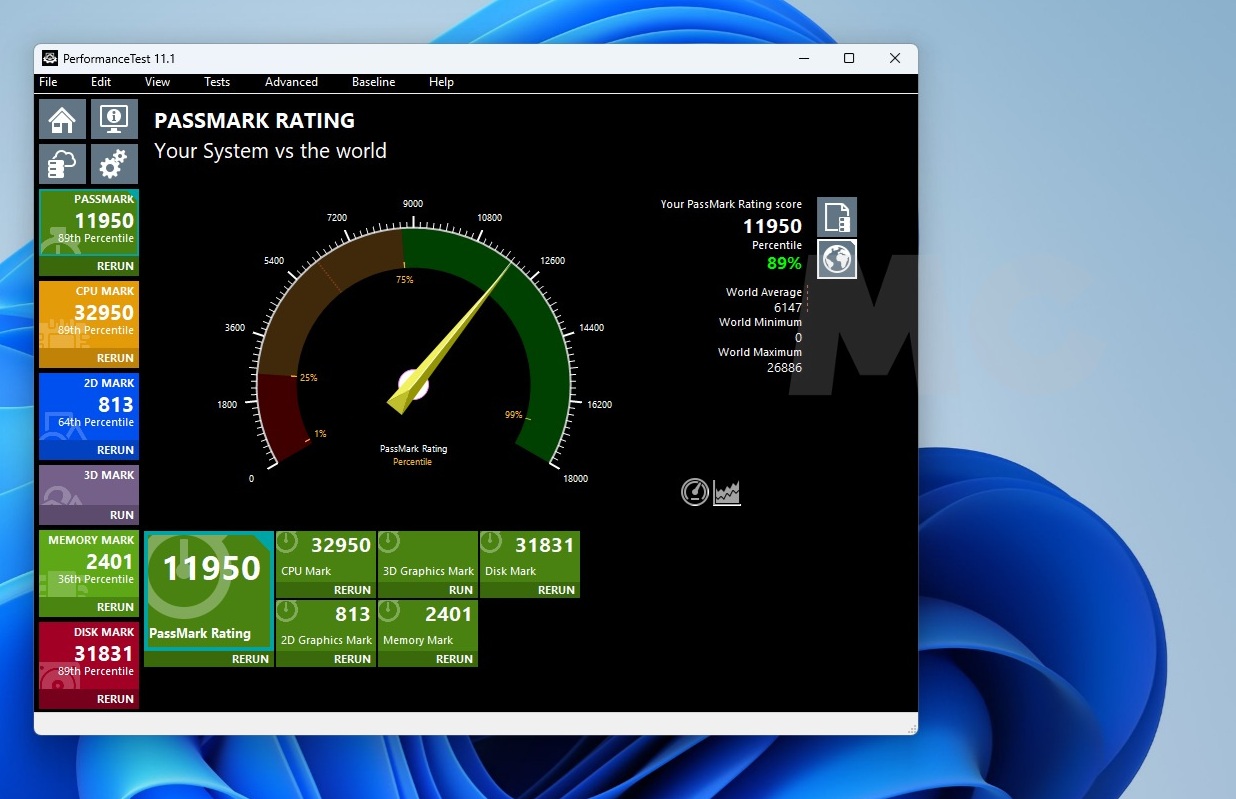Click the clock icon in 3D Graphics tile

[x=389, y=543]
